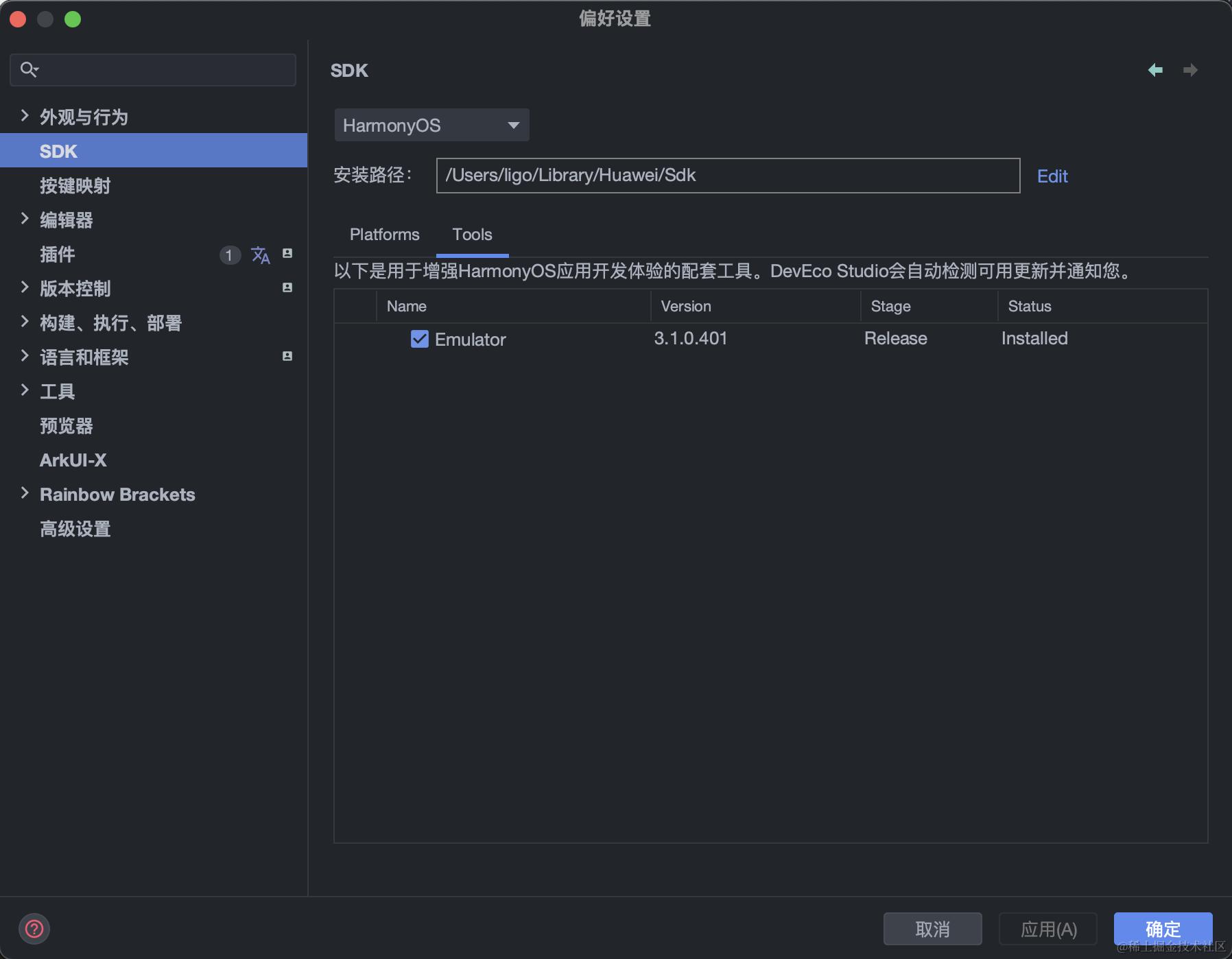Image resolution: width=1232 pixels, height=959 pixels.
Task: Open help with the question mark icon
Action: pyautogui.click(x=34, y=929)
